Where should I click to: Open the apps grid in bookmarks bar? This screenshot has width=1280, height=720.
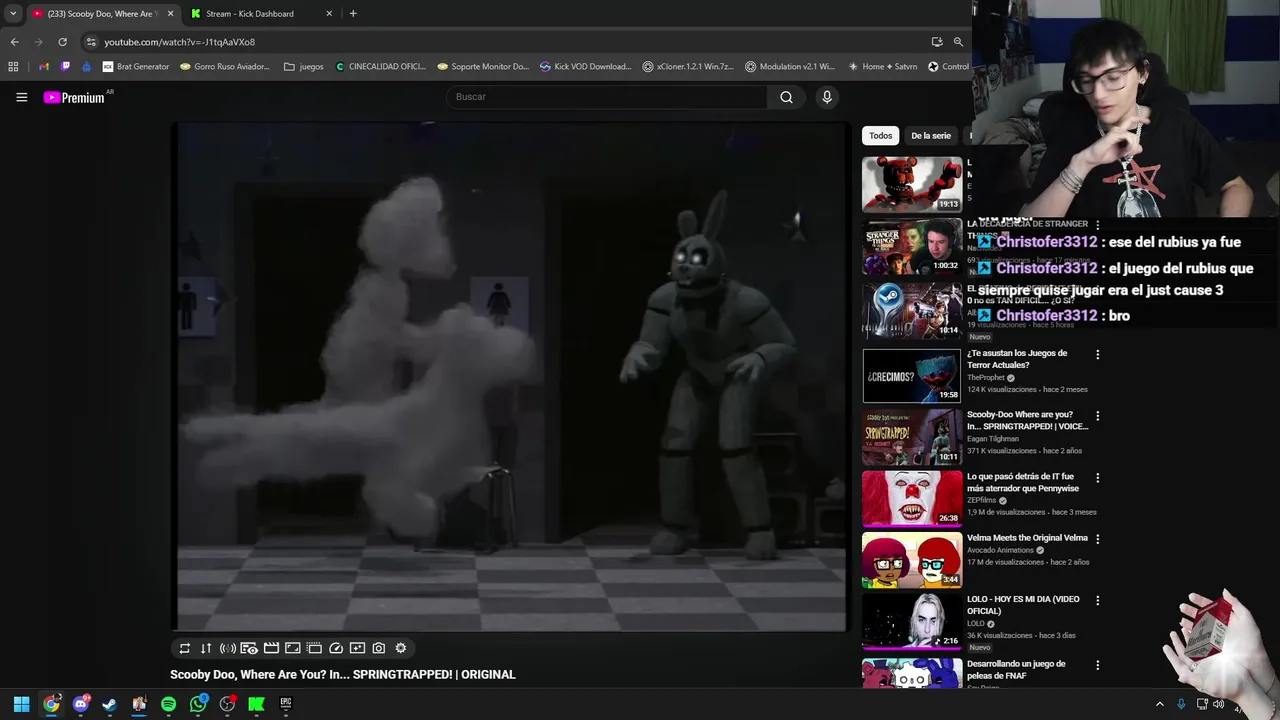tap(13, 67)
